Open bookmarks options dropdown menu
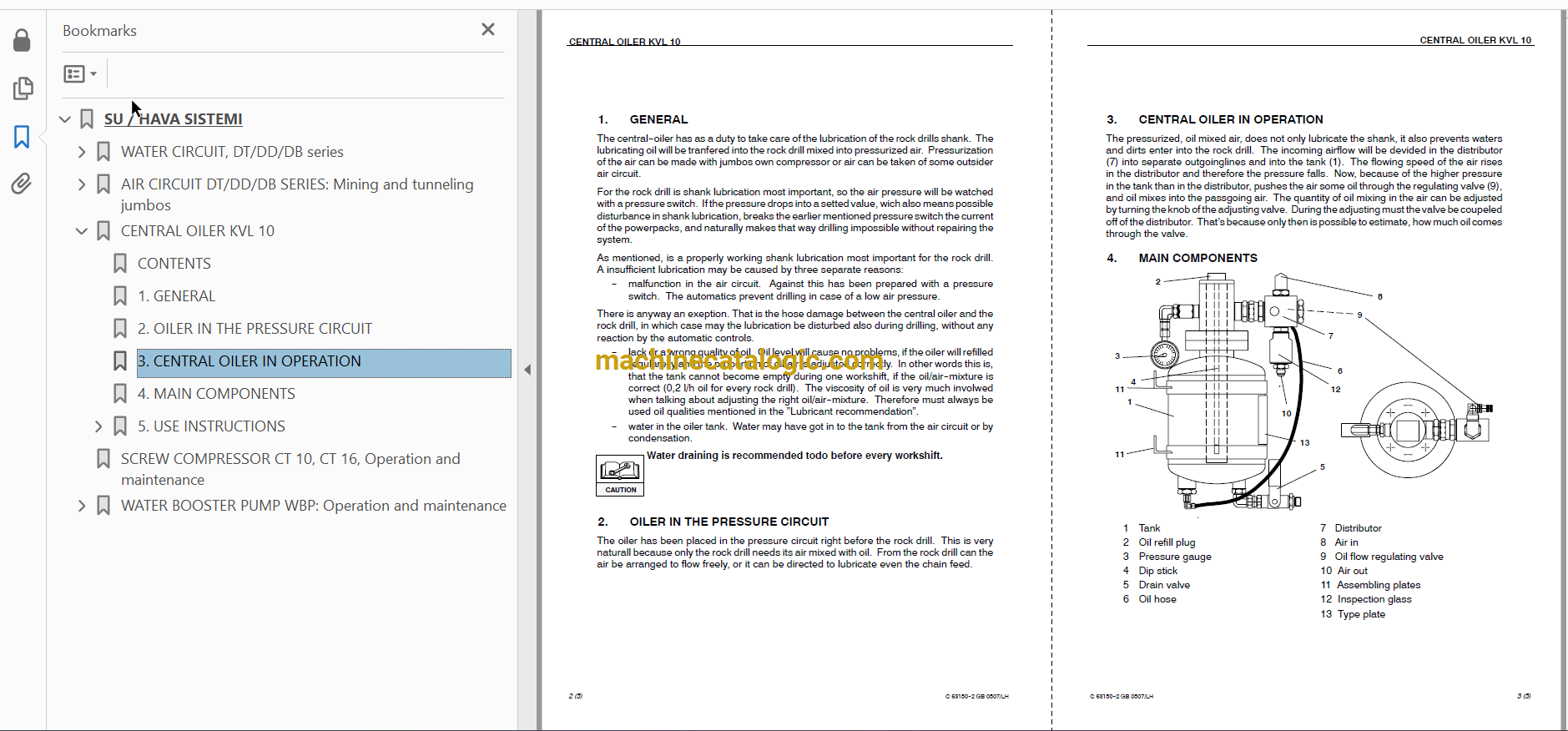Viewport: 1568px width, 731px height. pyautogui.click(x=80, y=74)
